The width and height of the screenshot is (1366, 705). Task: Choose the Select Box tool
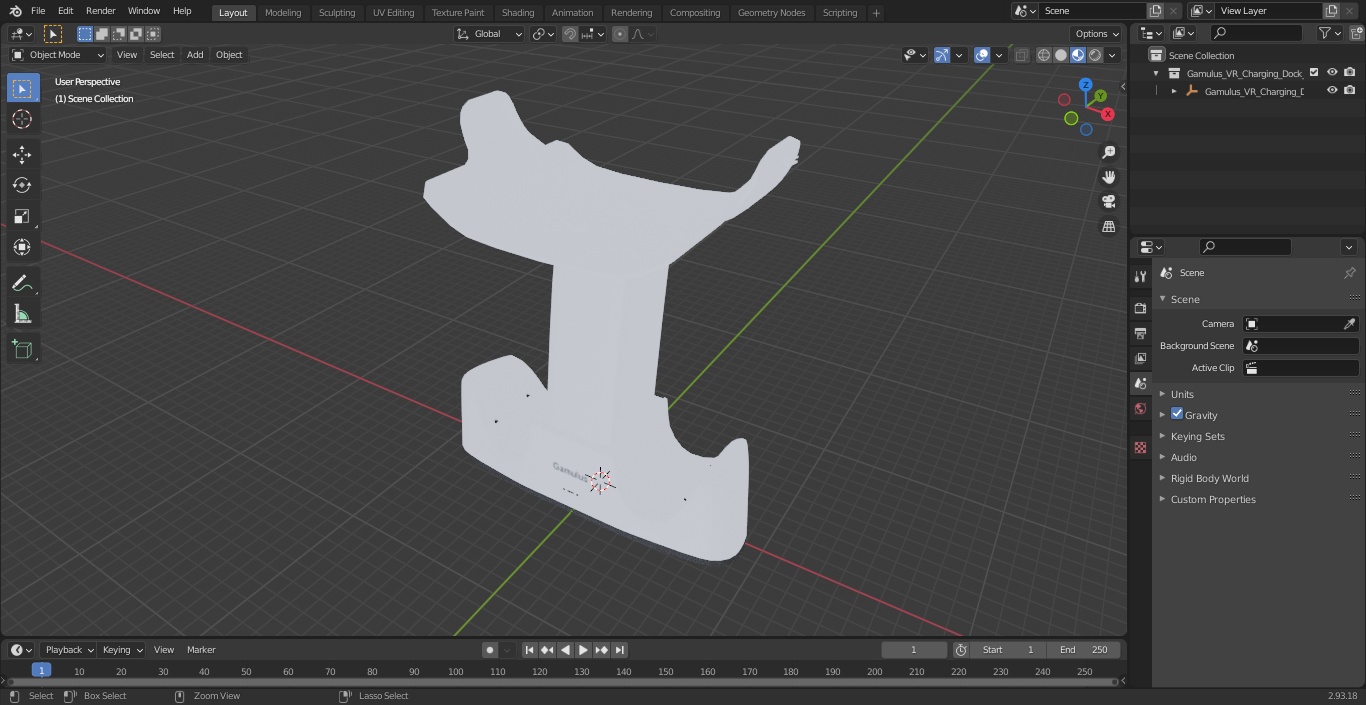[x=22, y=88]
